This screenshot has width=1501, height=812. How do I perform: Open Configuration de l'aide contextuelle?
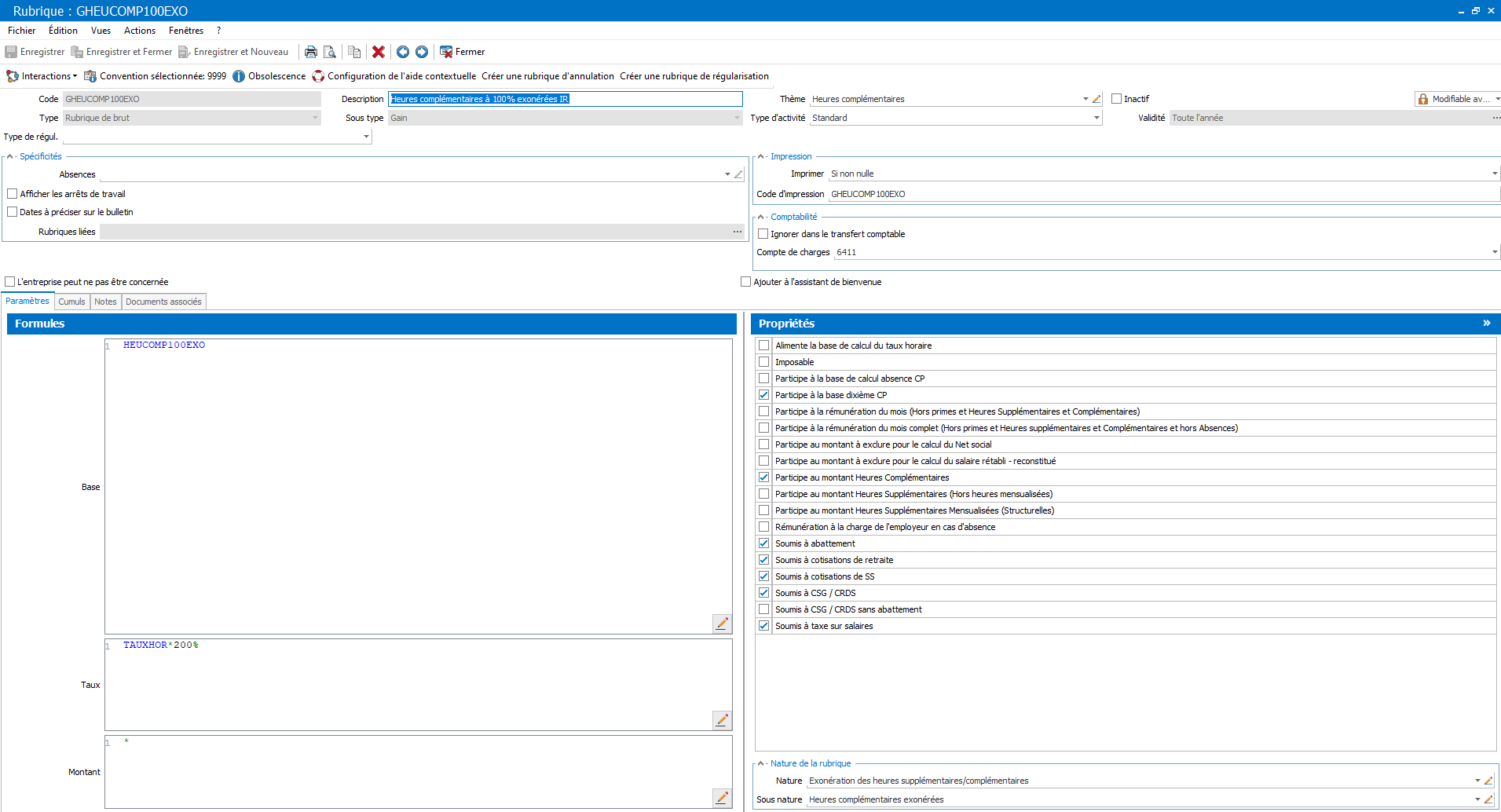pyautogui.click(x=394, y=76)
